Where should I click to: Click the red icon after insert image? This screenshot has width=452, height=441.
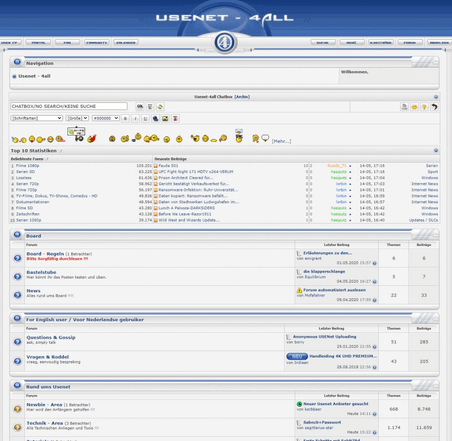coord(175,118)
